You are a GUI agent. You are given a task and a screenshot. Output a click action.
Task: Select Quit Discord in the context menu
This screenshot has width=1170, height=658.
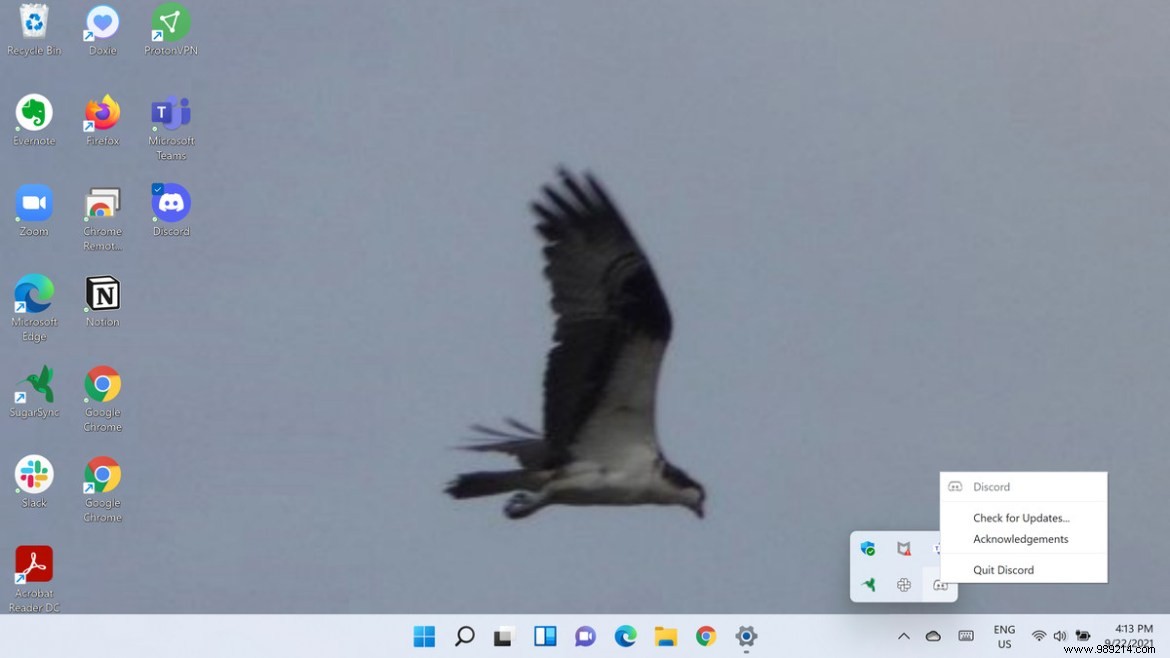coord(1003,569)
